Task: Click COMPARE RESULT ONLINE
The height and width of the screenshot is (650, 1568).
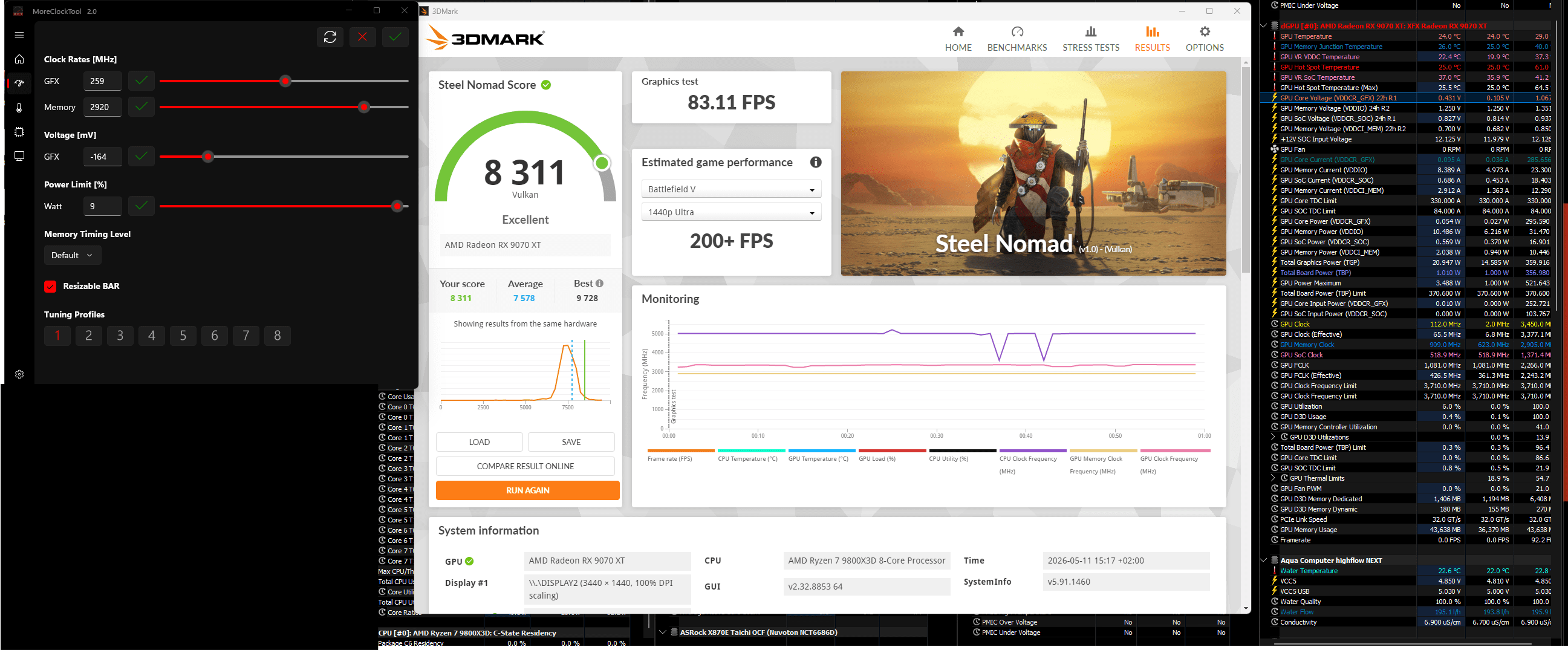Action: point(525,467)
